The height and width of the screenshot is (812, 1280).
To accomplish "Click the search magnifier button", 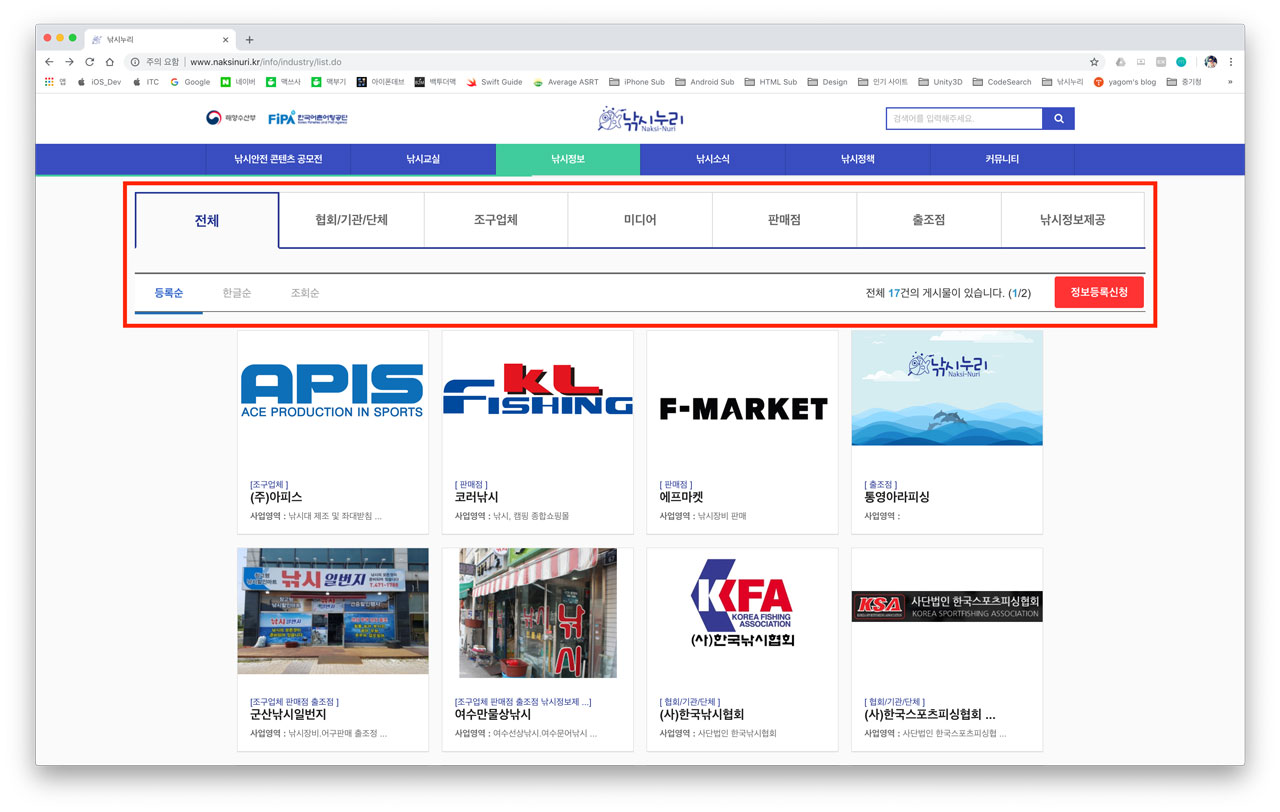I will pyautogui.click(x=1058, y=119).
